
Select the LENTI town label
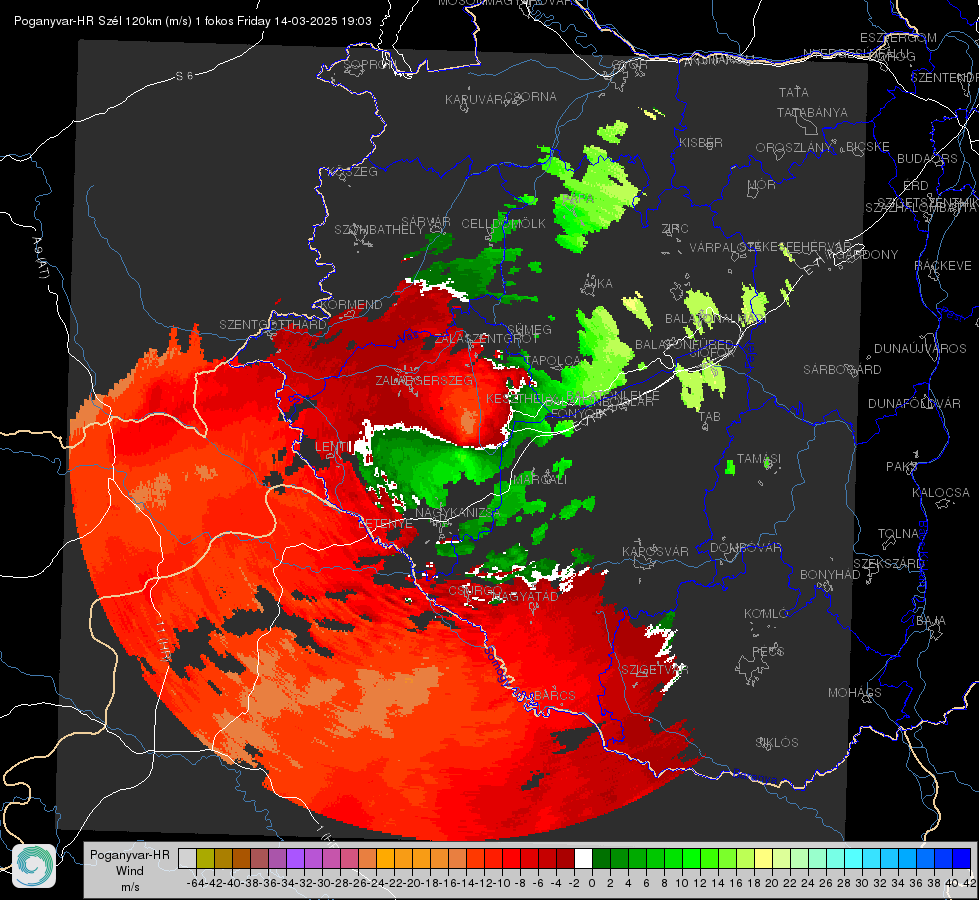point(333,447)
